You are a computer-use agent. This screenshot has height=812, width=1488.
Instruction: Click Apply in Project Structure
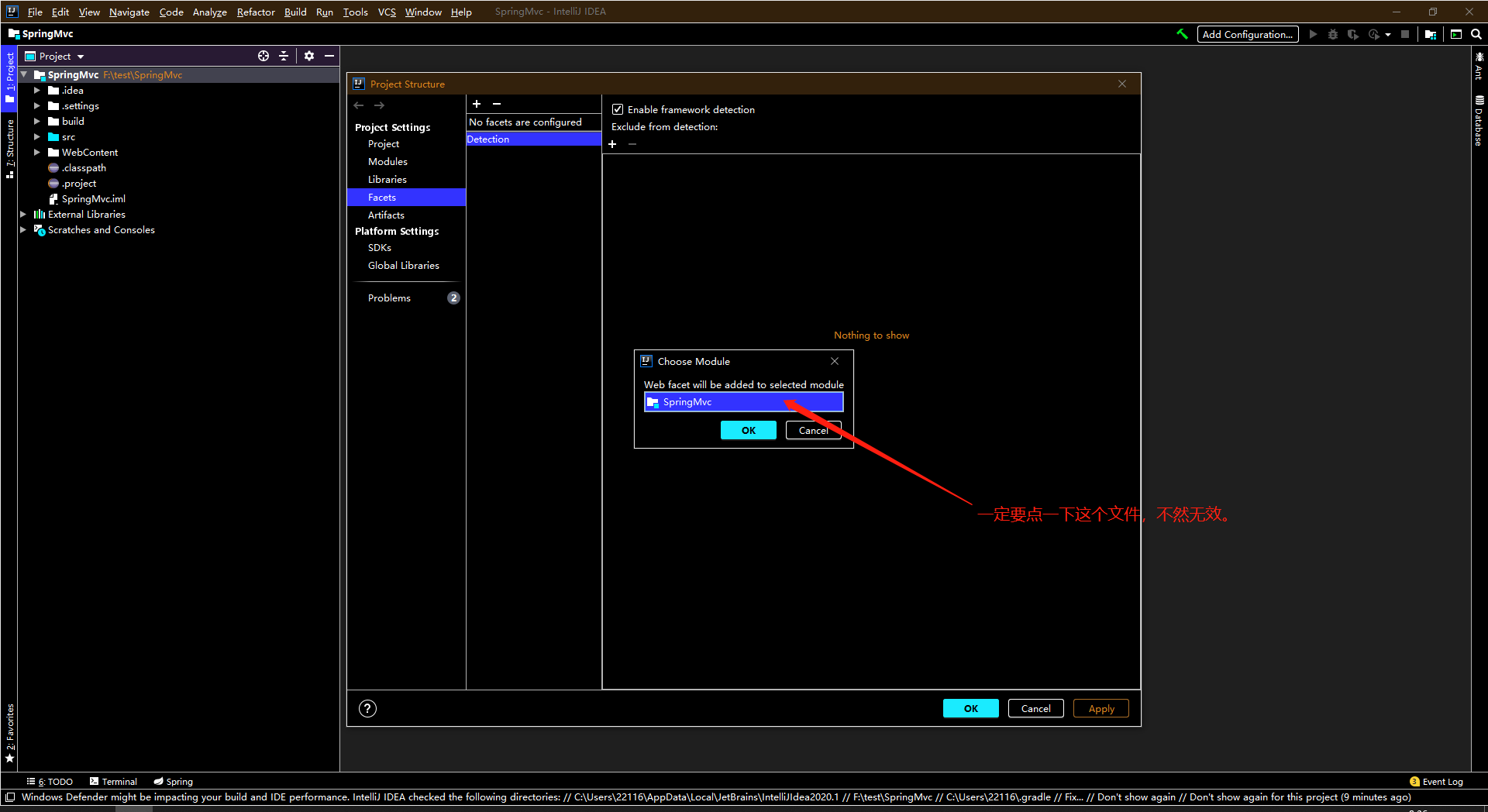coord(1100,708)
